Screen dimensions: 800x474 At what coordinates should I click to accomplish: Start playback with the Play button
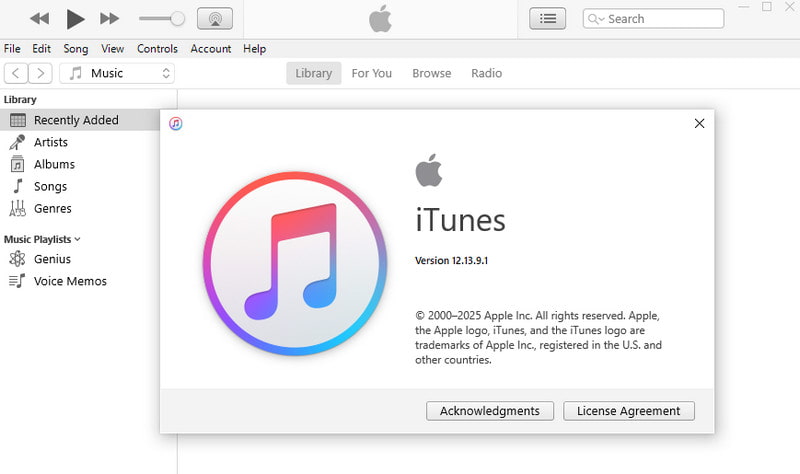[x=76, y=19]
